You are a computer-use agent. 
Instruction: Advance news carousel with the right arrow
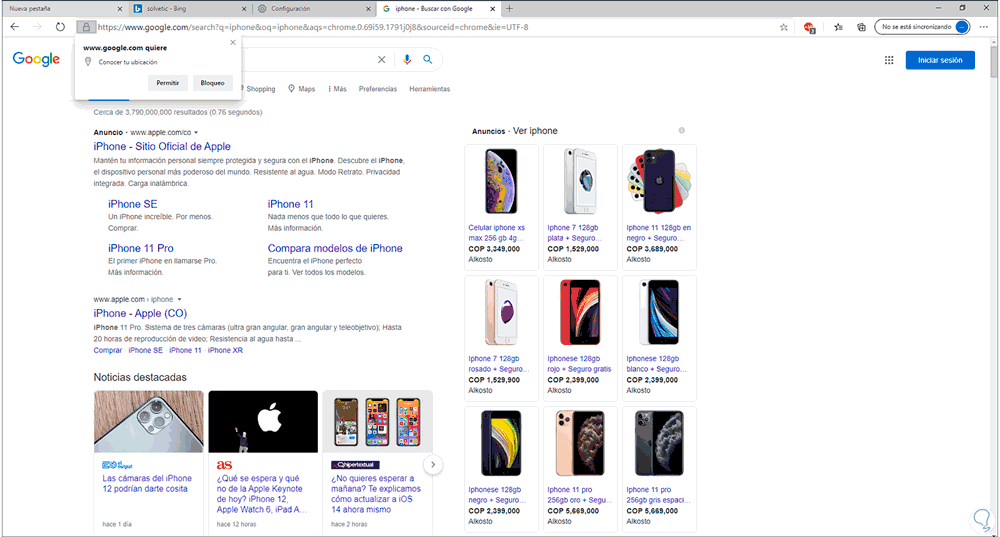pyautogui.click(x=433, y=464)
